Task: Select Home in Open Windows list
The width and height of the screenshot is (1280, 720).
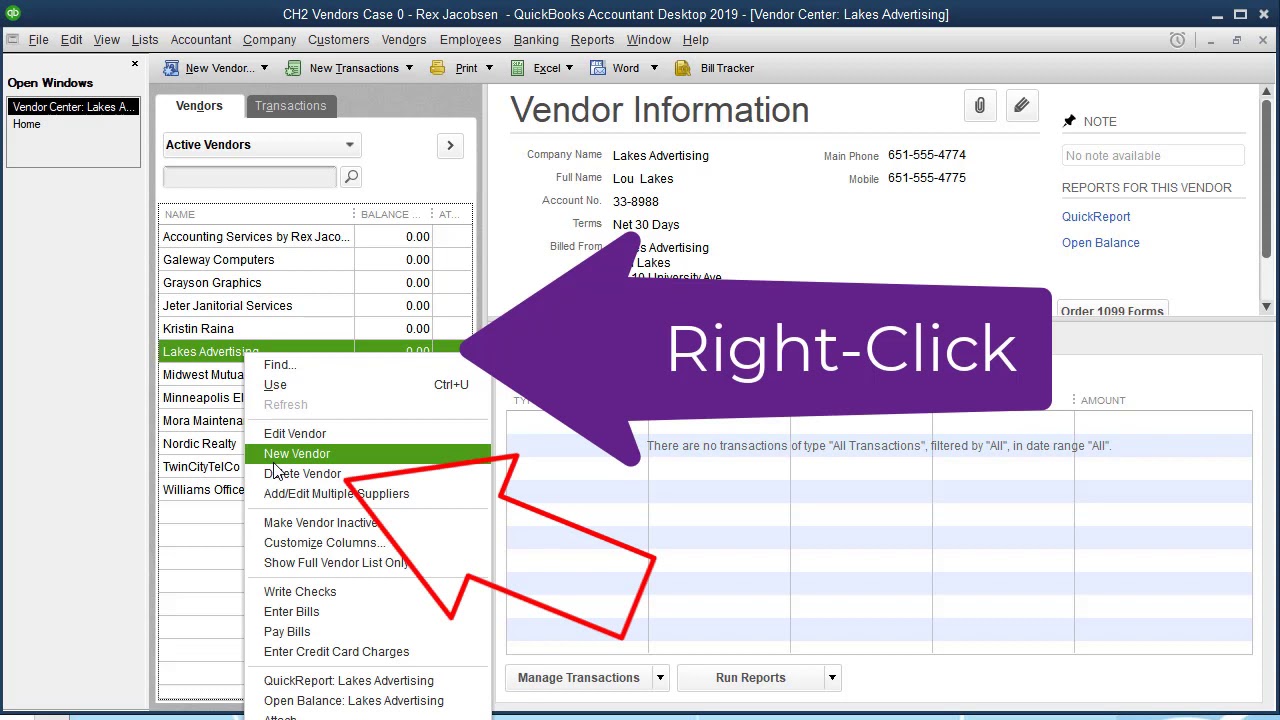Action: pos(73,125)
